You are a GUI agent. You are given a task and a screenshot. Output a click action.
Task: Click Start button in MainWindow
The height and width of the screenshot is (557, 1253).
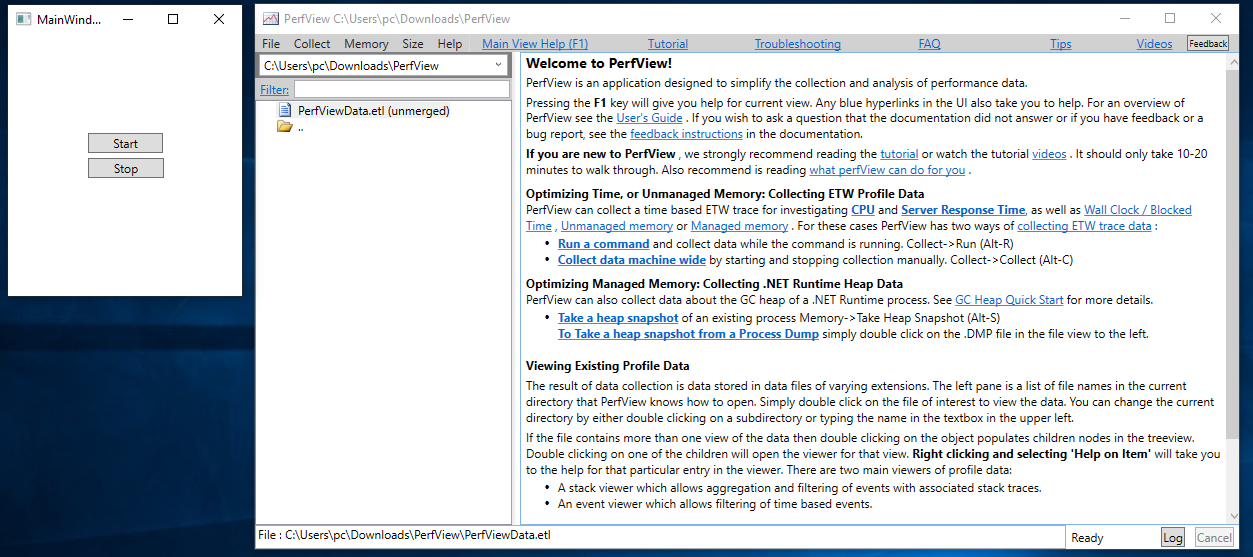125,143
